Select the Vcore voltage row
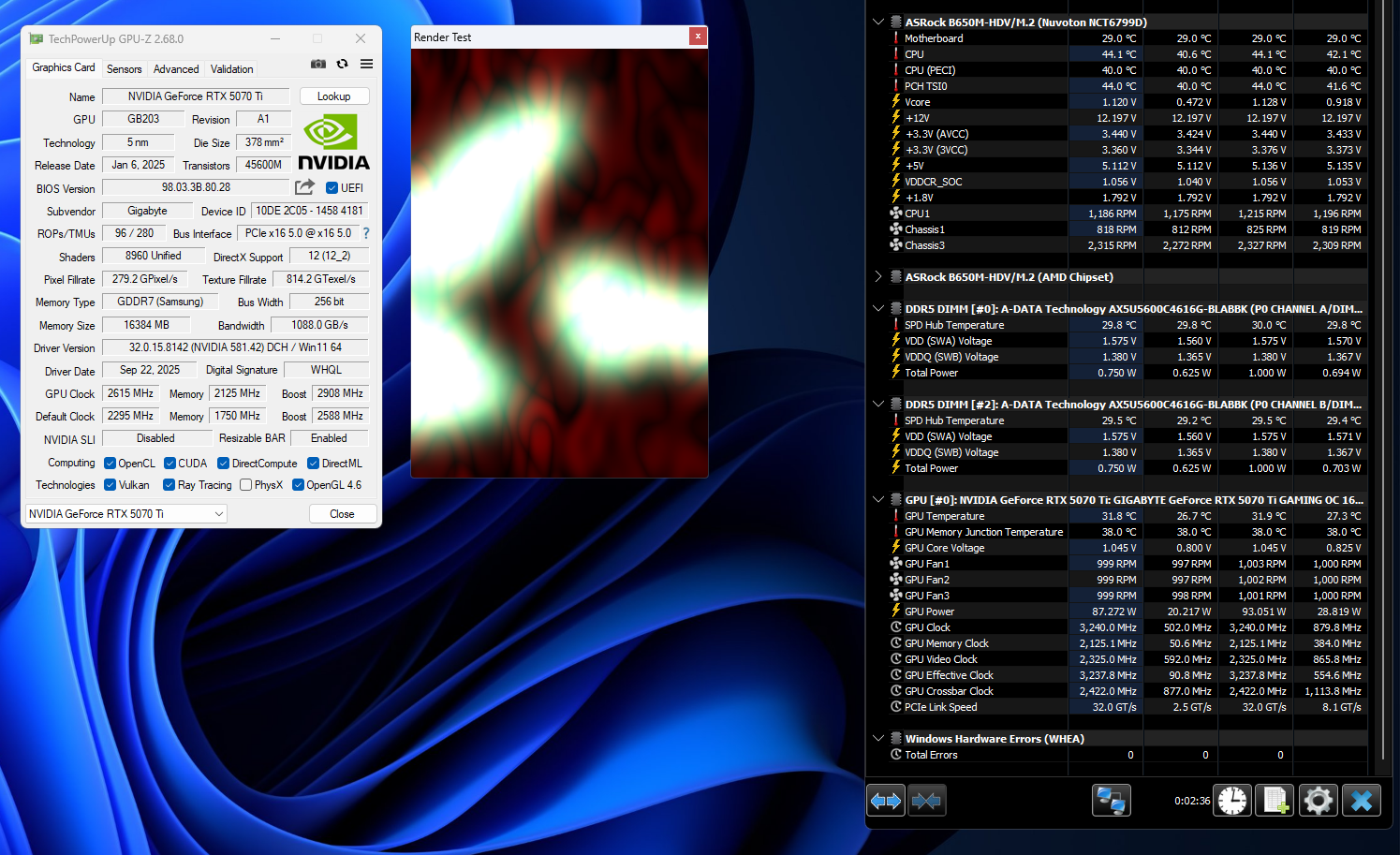Image resolution: width=1400 pixels, height=855 pixels. 1127,102
